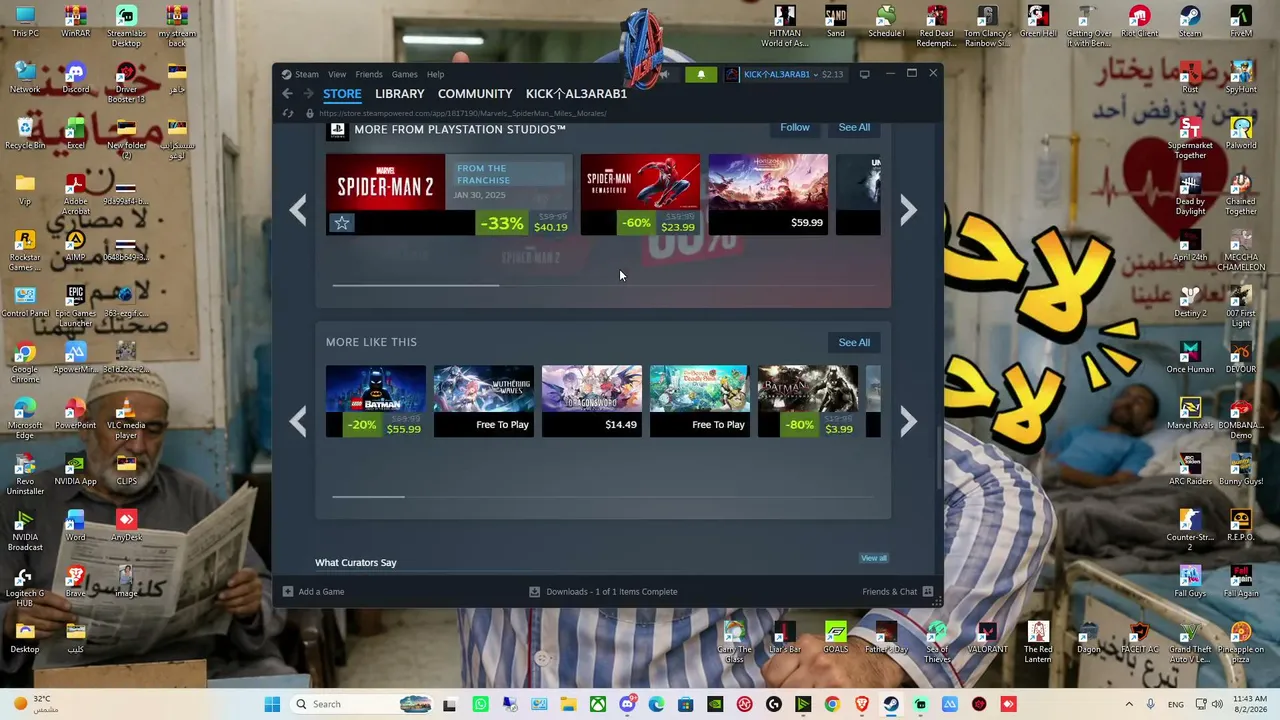Open File Explorer from the taskbar
1280x720 pixels.
pos(568,704)
